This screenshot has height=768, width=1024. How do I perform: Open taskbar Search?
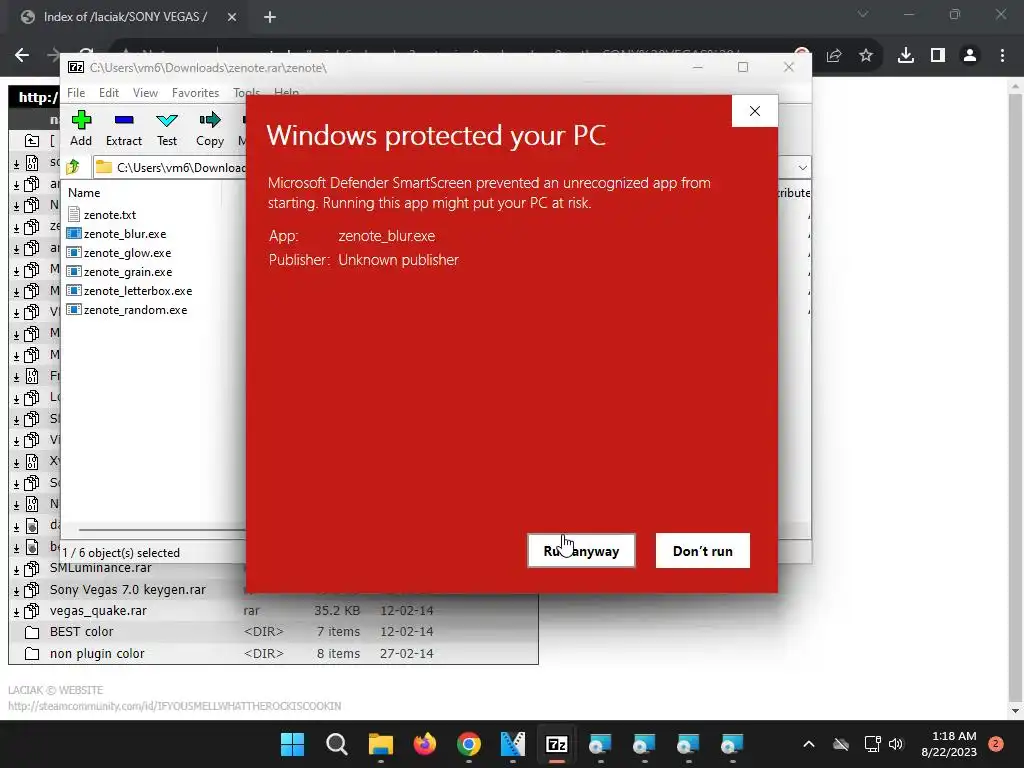click(337, 744)
